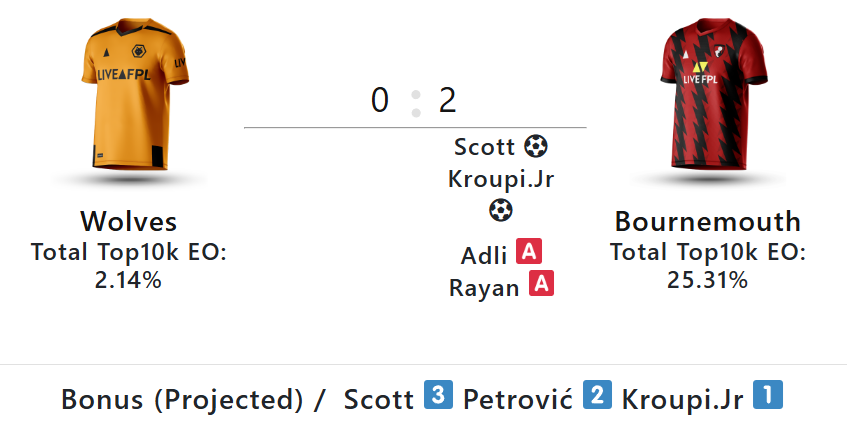Click the red assist badge beside Rayan
Image resolution: width=847 pixels, height=423 pixels.
(x=541, y=285)
